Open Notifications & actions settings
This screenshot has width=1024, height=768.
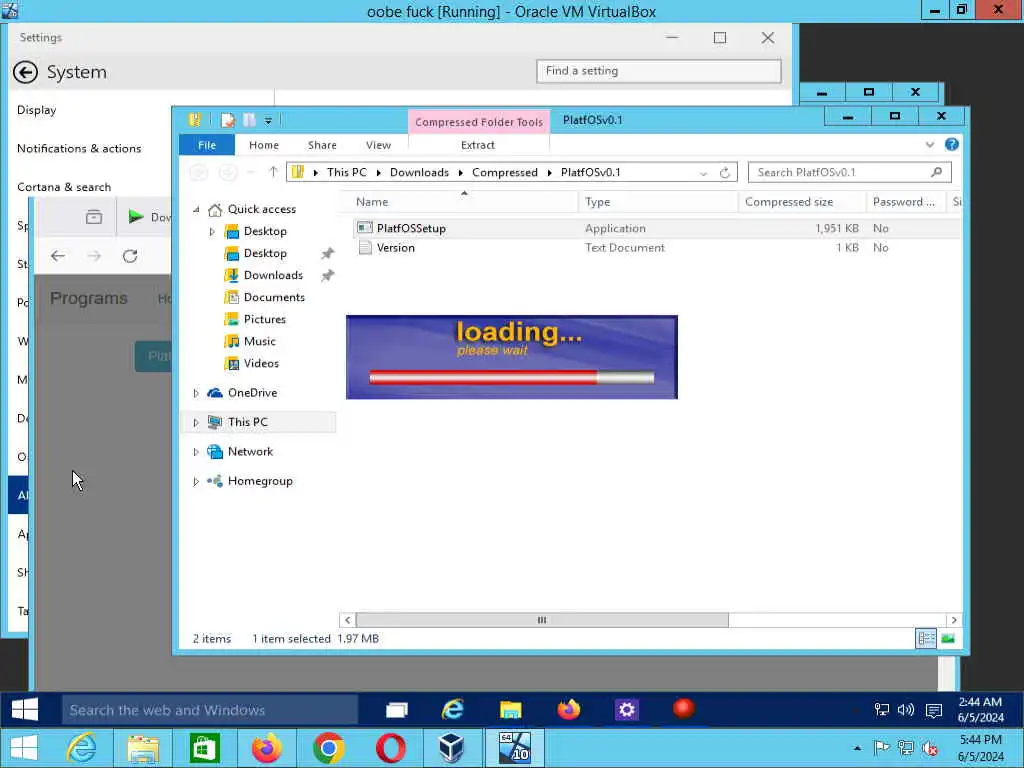pos(79,148)
